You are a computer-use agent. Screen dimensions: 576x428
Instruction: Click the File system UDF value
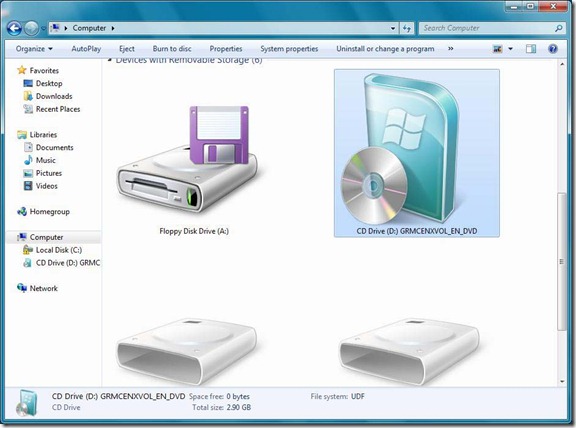pyautogui.click(x=357, y=396)
